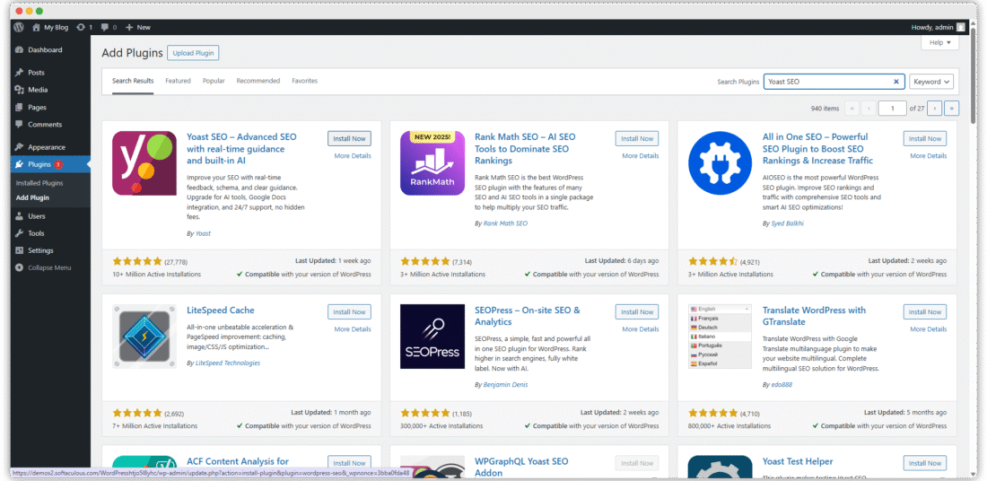Switch to Featured plugins tab

click(178, 81)
